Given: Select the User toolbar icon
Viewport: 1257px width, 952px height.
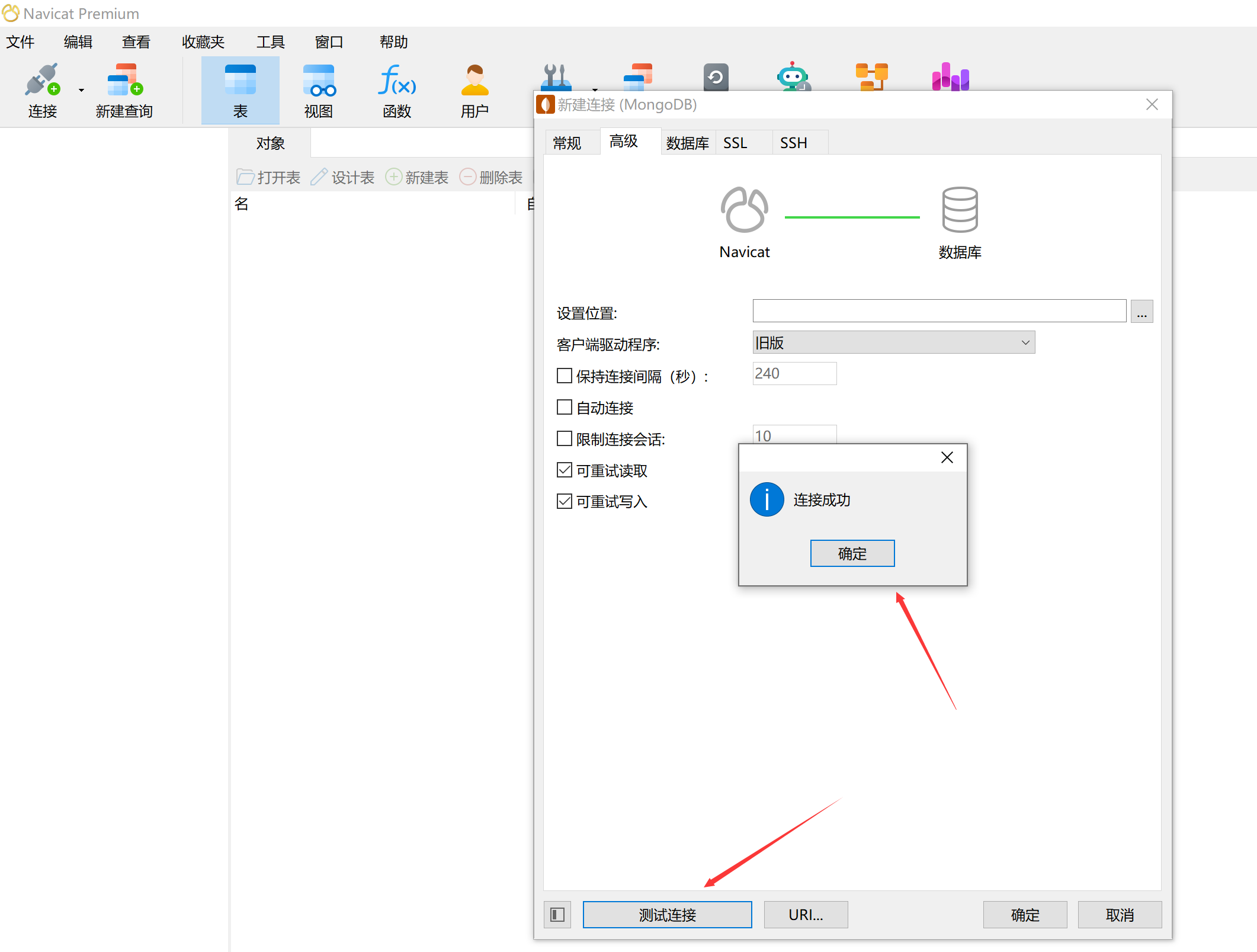Looking at the screenshot, I should point(475,79).
